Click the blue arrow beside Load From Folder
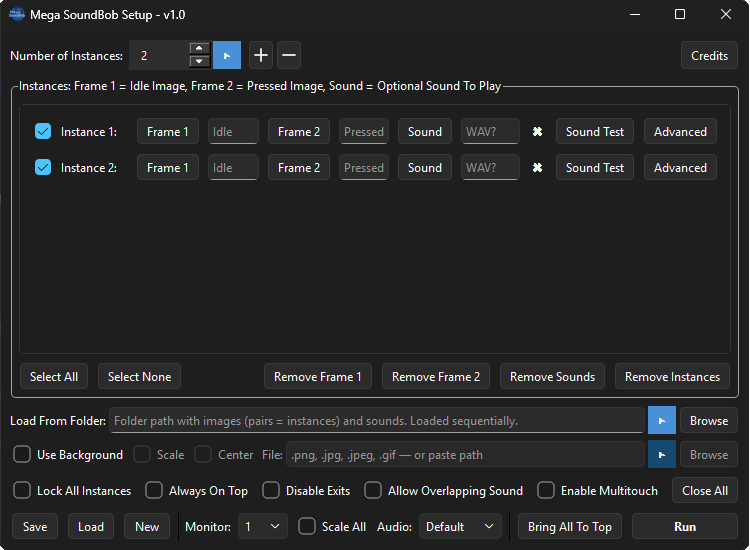750x550 pixels. point(662,420)
